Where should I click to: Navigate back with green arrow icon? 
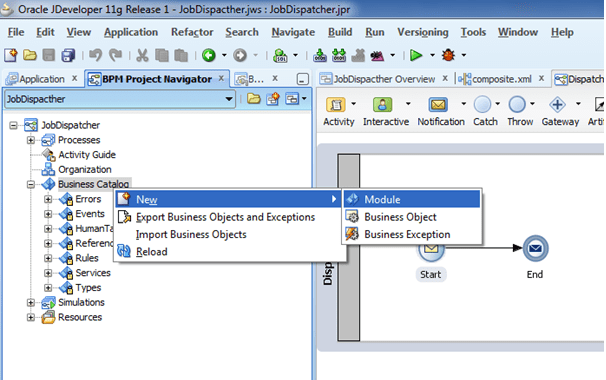(209, 55)
